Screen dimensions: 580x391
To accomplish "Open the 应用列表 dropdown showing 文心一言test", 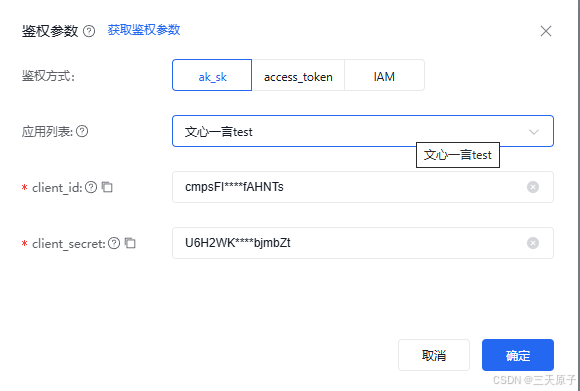I will (x=362, y=131).
